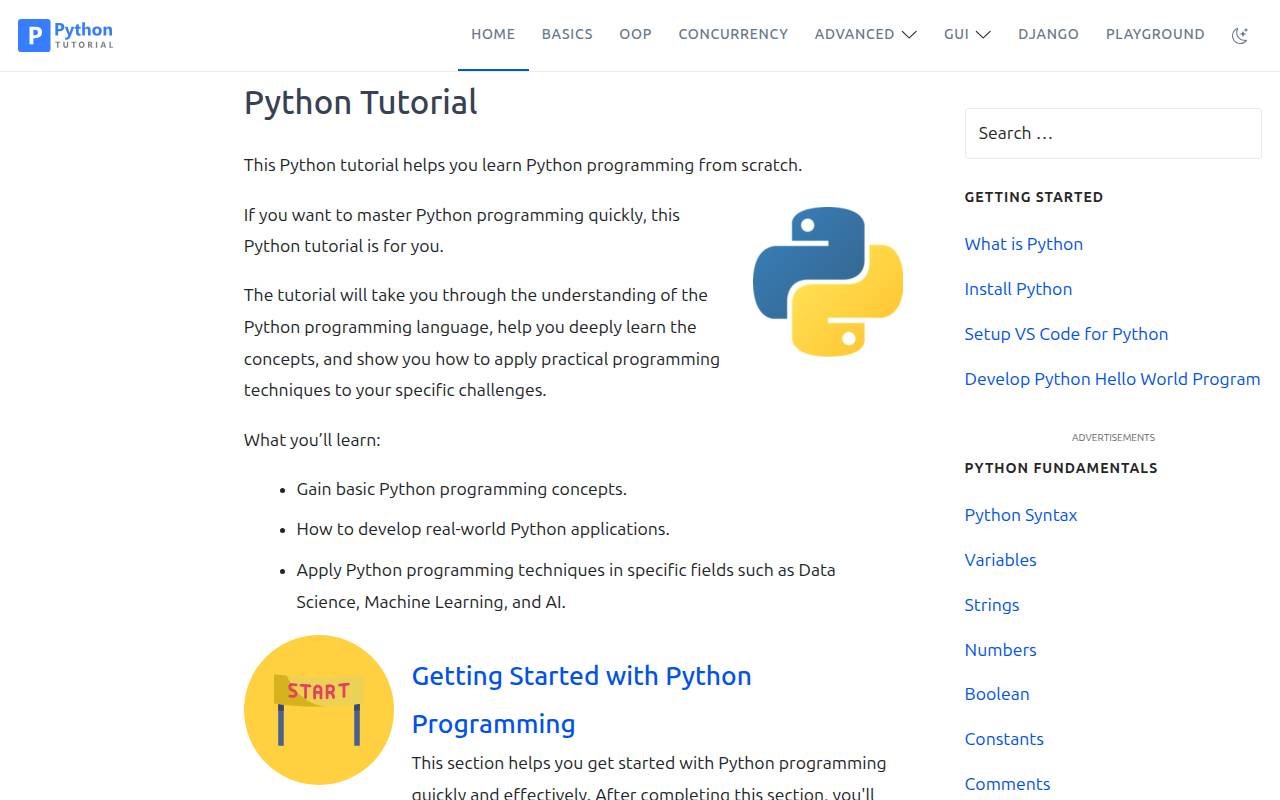Open the Playground menu item
The height and width of the screenshot is (800, 1280).
1155,34
